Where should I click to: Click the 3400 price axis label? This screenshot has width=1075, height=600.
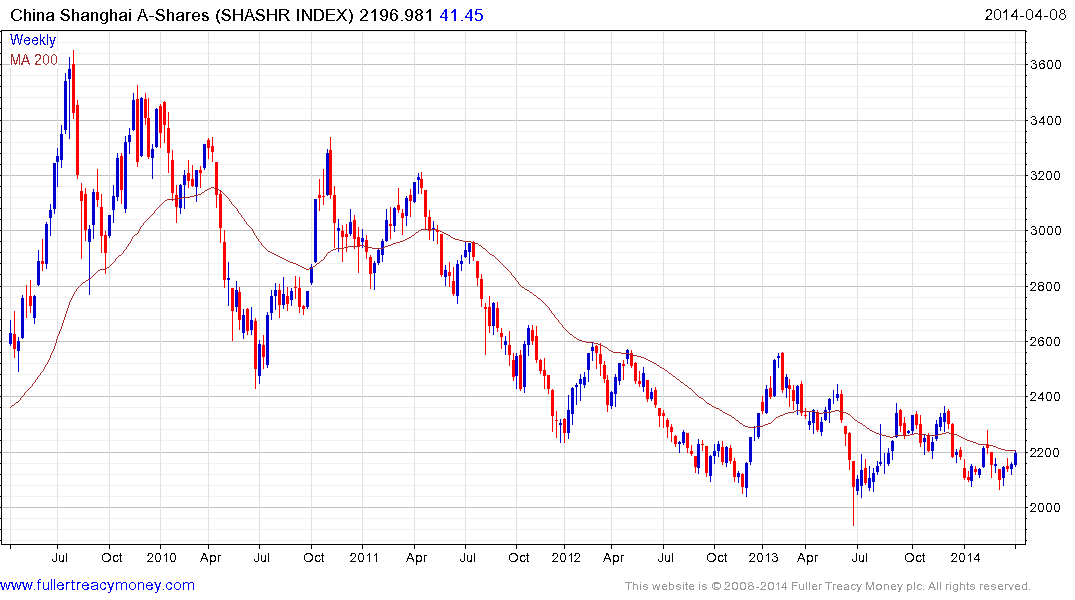click(1046, 121)
